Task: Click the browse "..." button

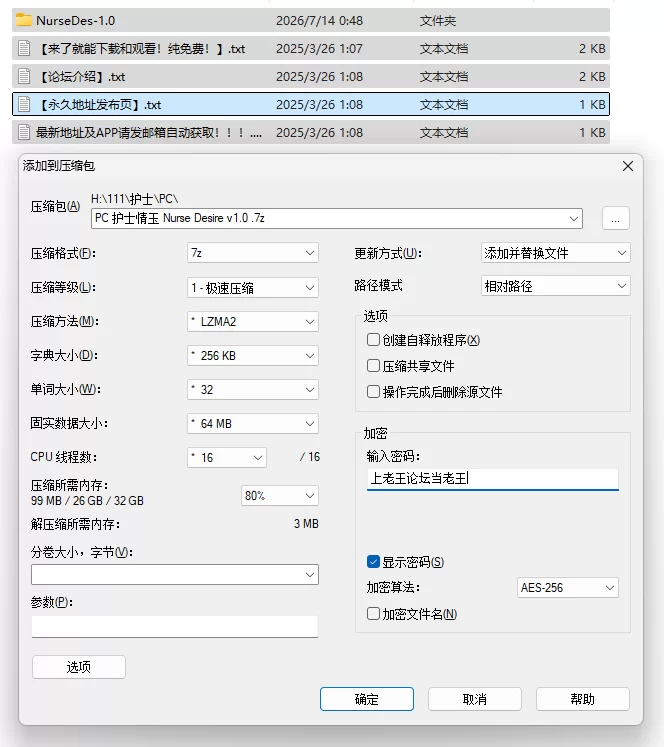Action: point(615,218)
